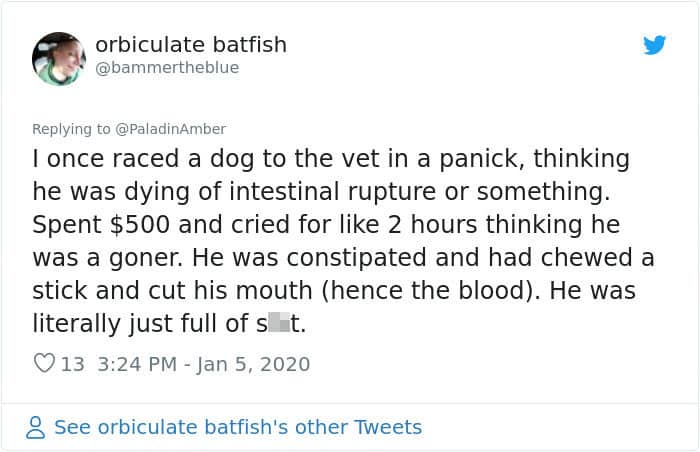700x452 pixels.
Task: See orbiculate batfish's other Tweets
Action: point(238,427)
